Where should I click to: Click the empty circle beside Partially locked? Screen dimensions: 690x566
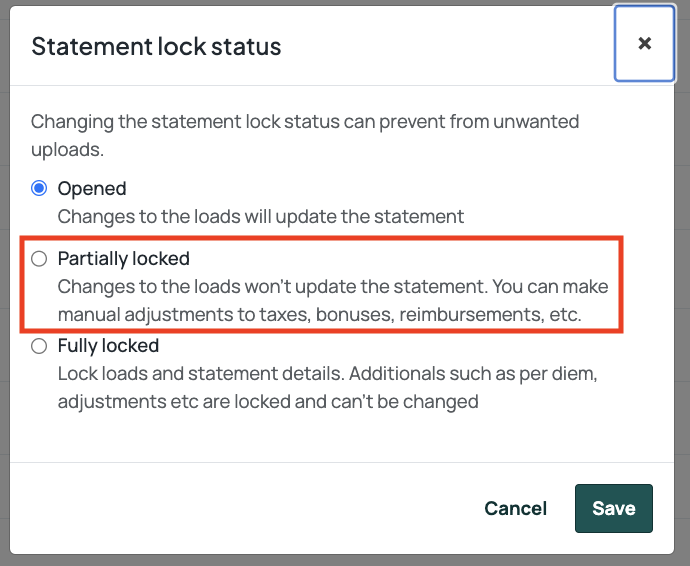39,259
